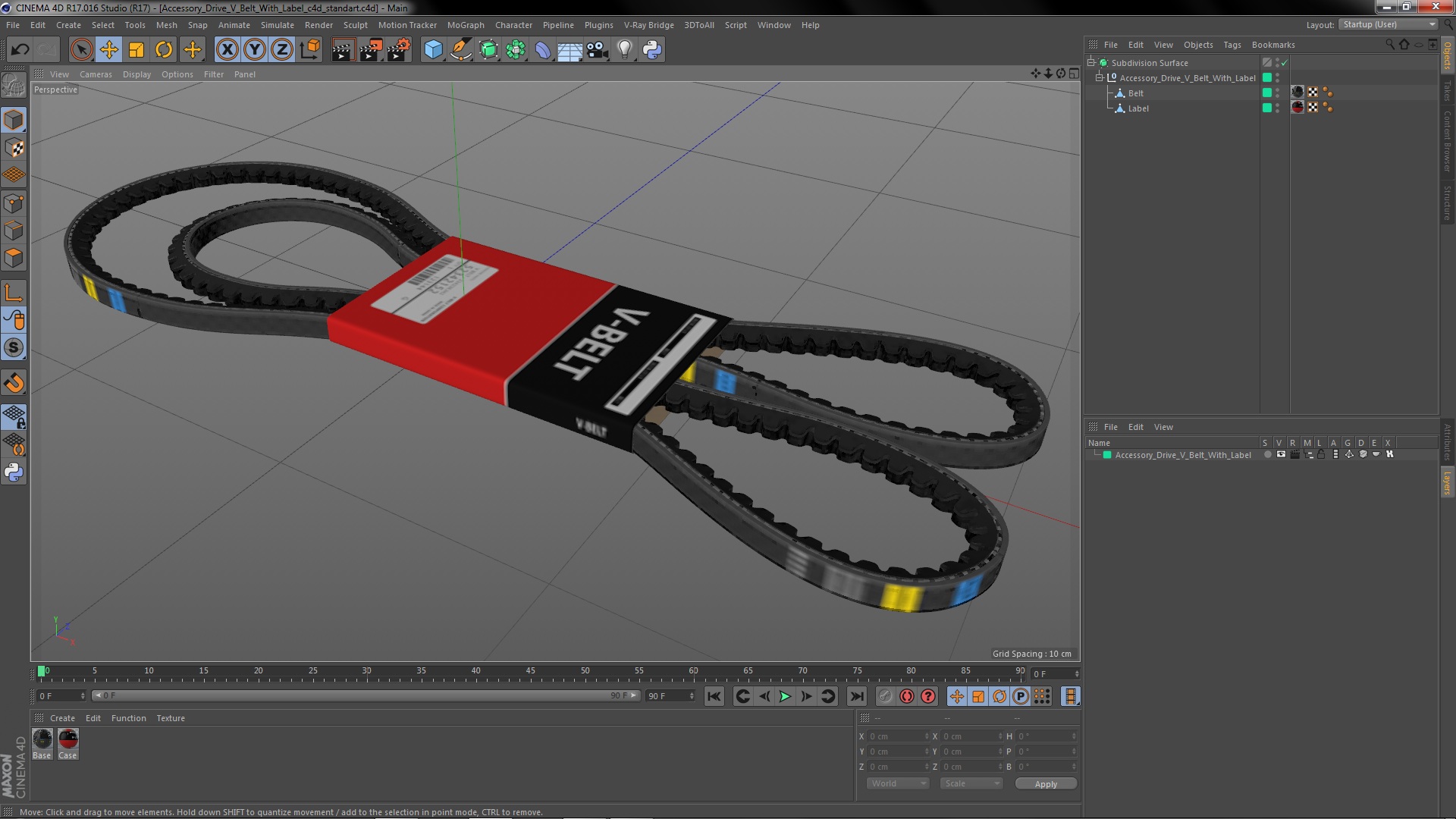1456x819 pixels.
Task: Select the Rotate tool
Action: [x=163, y=50]
